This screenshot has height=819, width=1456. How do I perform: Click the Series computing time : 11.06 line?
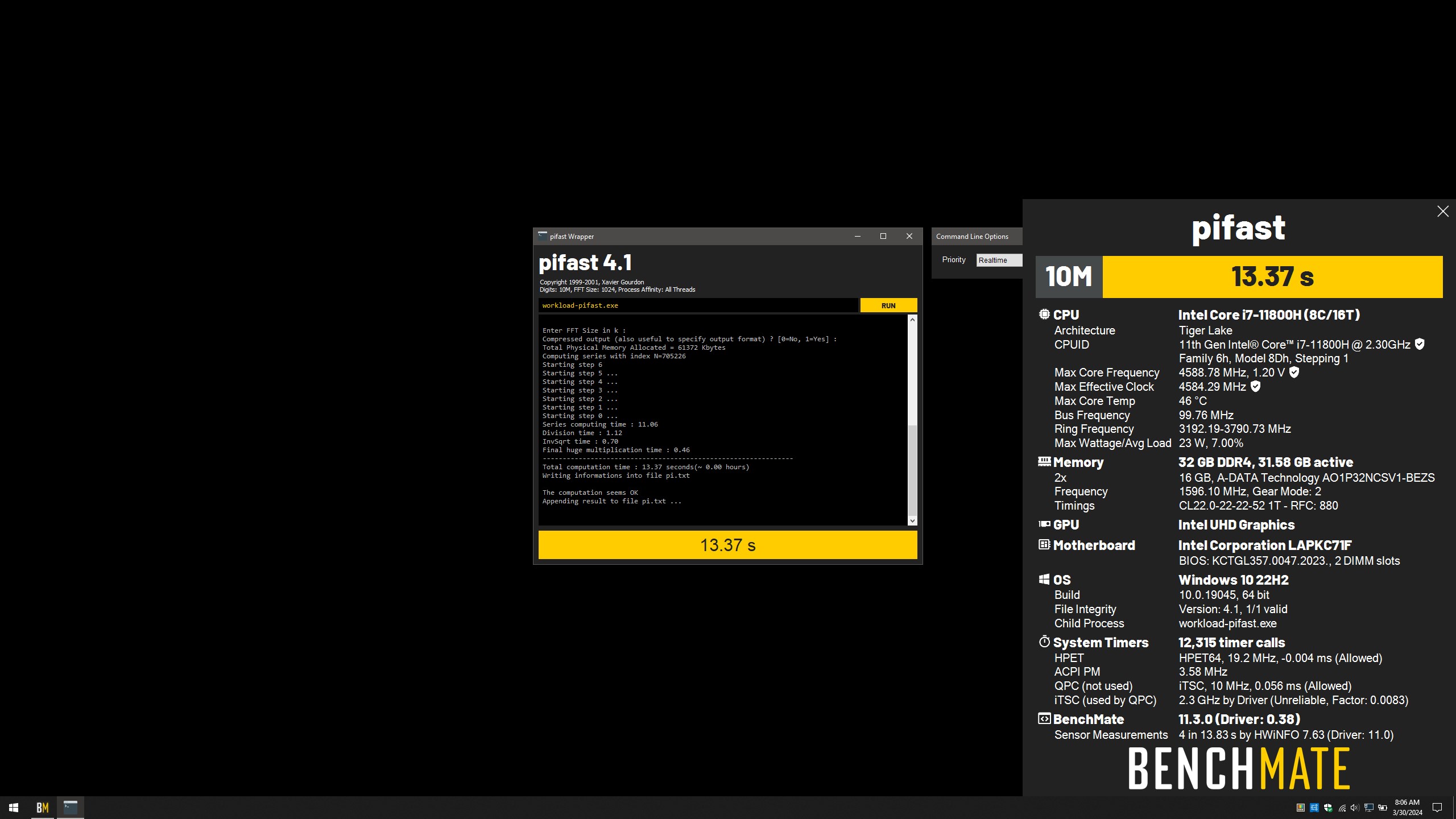click(600, 424)
